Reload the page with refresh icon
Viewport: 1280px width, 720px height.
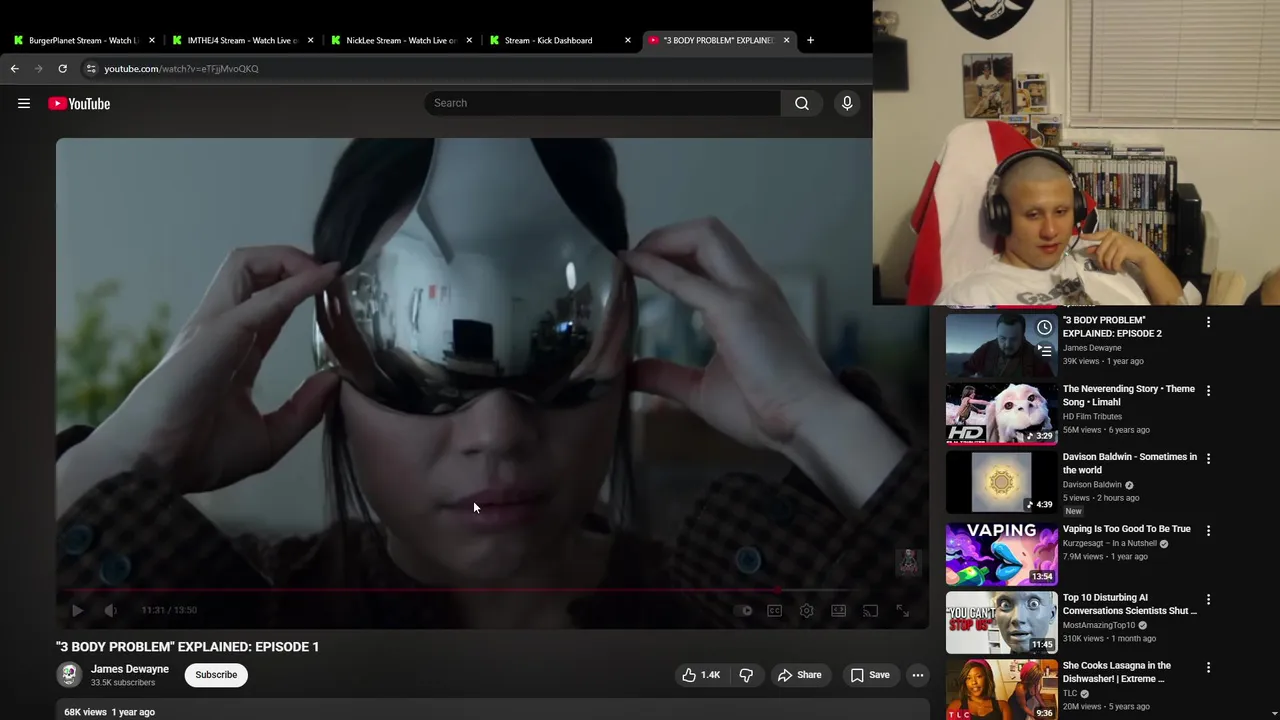[62, 69]
